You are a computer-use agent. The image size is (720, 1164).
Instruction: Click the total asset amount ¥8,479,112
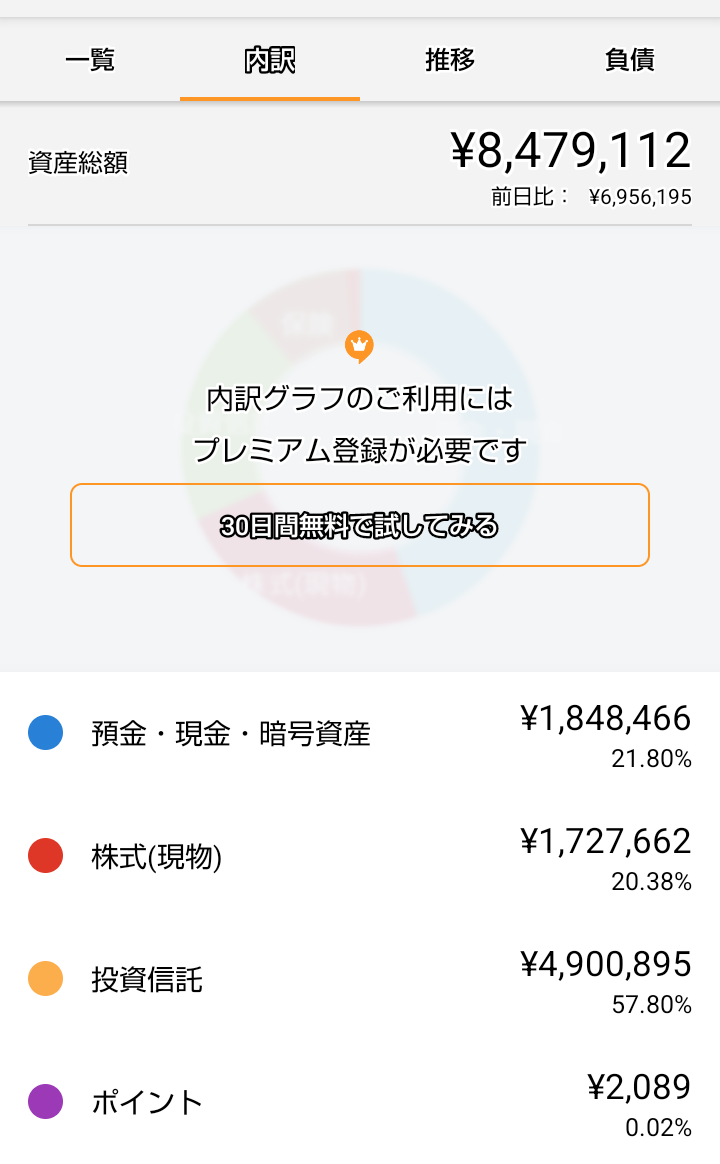(x=571, y=151)
